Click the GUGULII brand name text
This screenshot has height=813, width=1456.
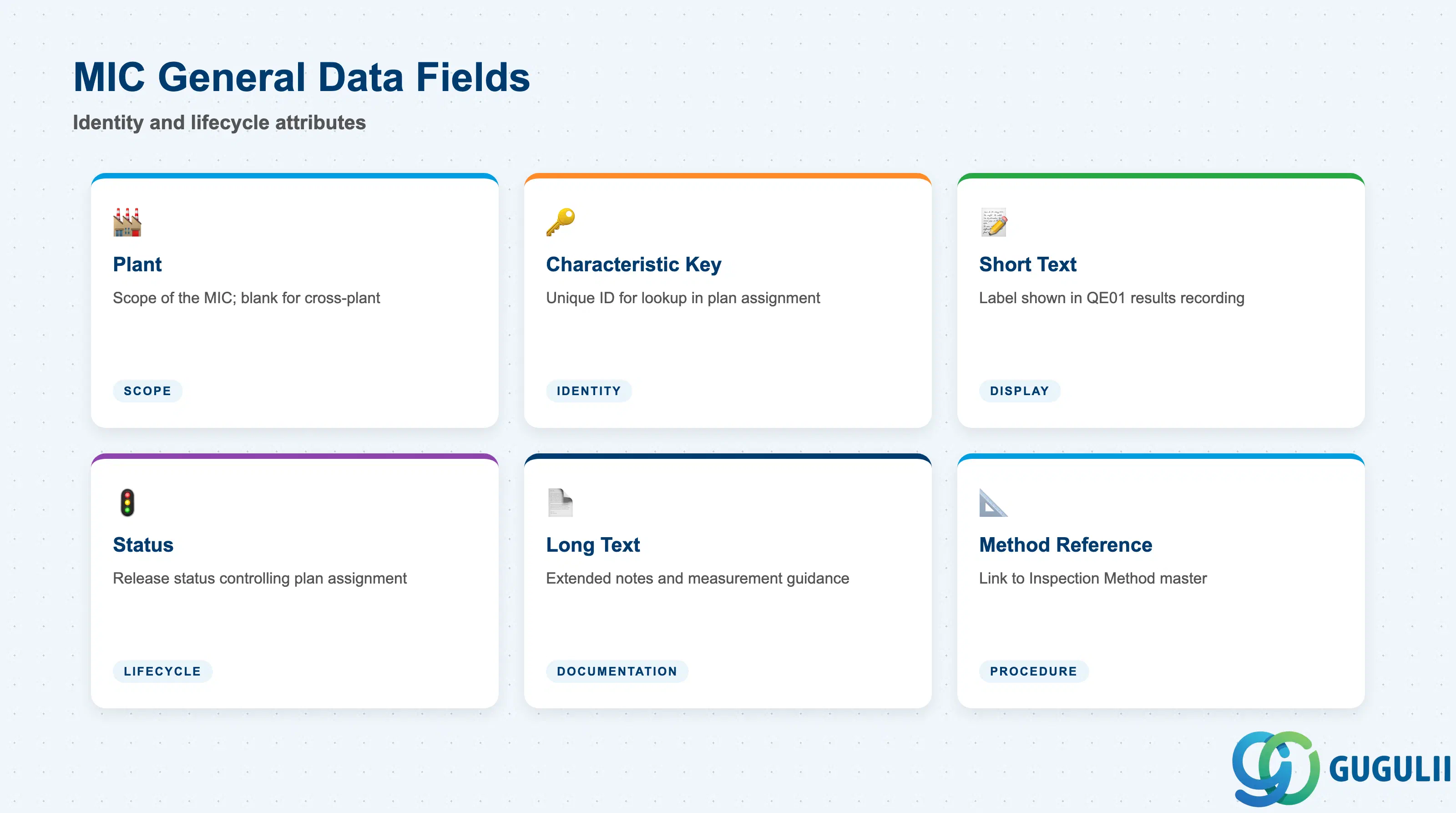(x=1390, y=769)
